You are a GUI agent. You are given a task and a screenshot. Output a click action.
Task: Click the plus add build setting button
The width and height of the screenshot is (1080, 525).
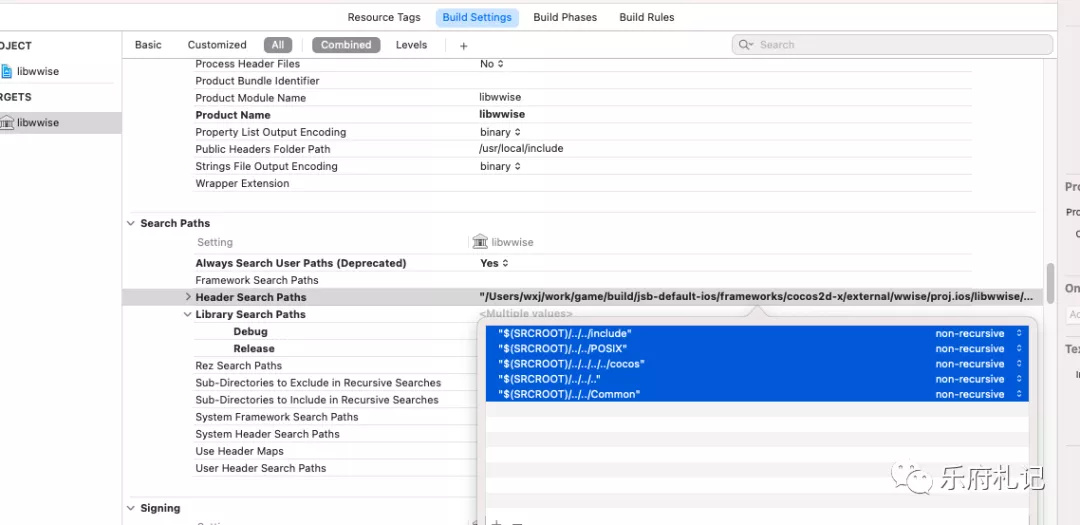click(464, 45)
